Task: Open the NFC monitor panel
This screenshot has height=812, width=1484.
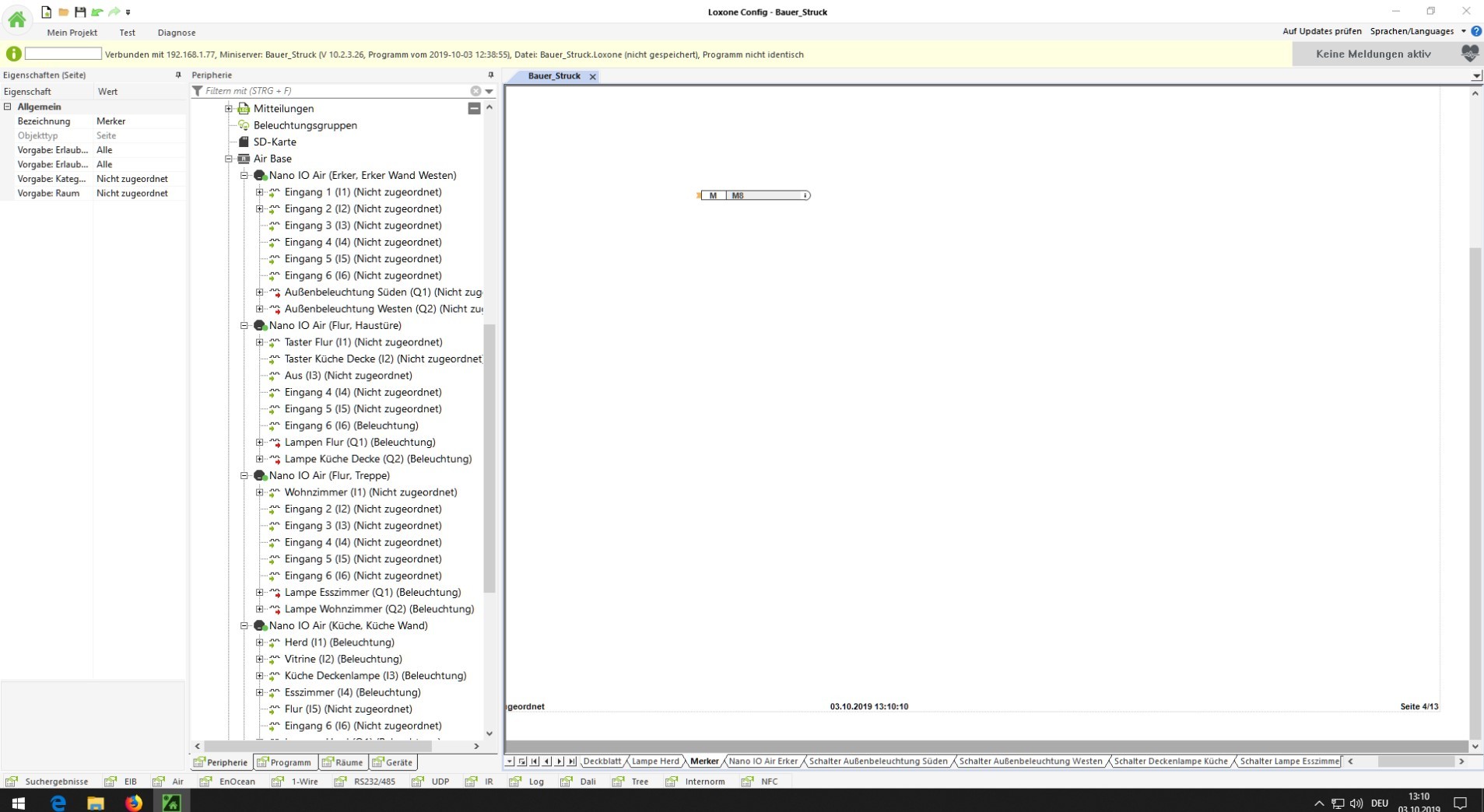Action: point(760,782)
